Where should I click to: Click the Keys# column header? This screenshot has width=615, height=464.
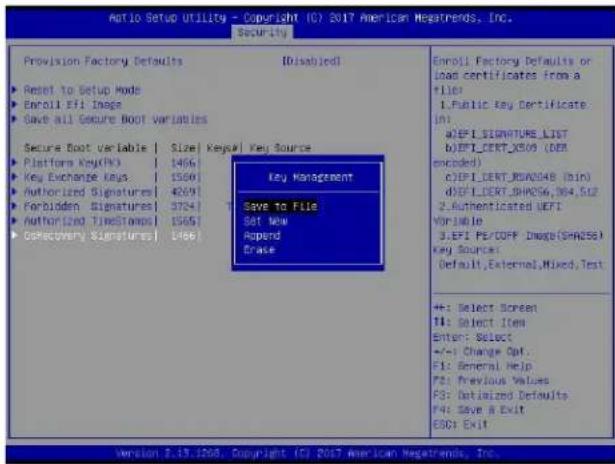(223, 148)
